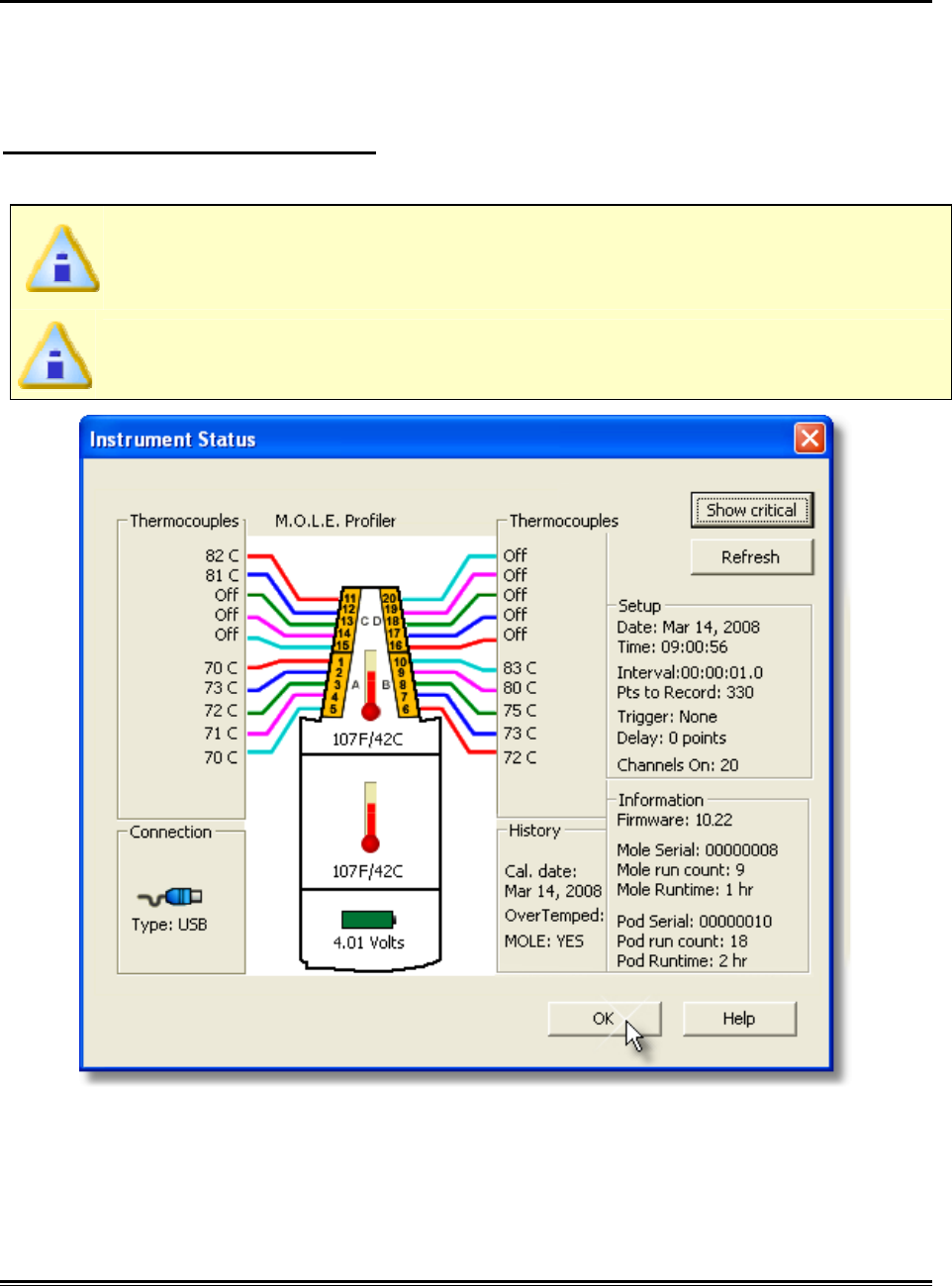Click the Time: 09:00:56 entry
The image size is (952, 1286).
pos(672,646)
